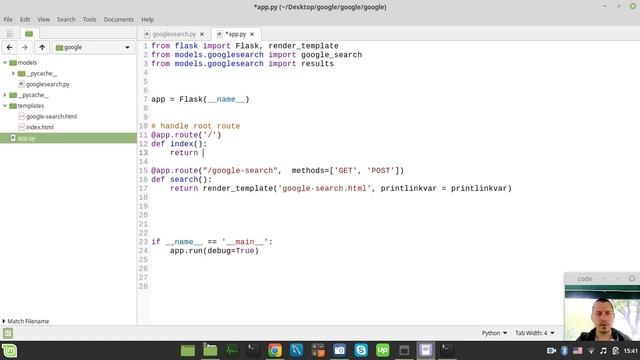The image size is (640, 360).
Task: Open the File menu
Action: [8, 19]
